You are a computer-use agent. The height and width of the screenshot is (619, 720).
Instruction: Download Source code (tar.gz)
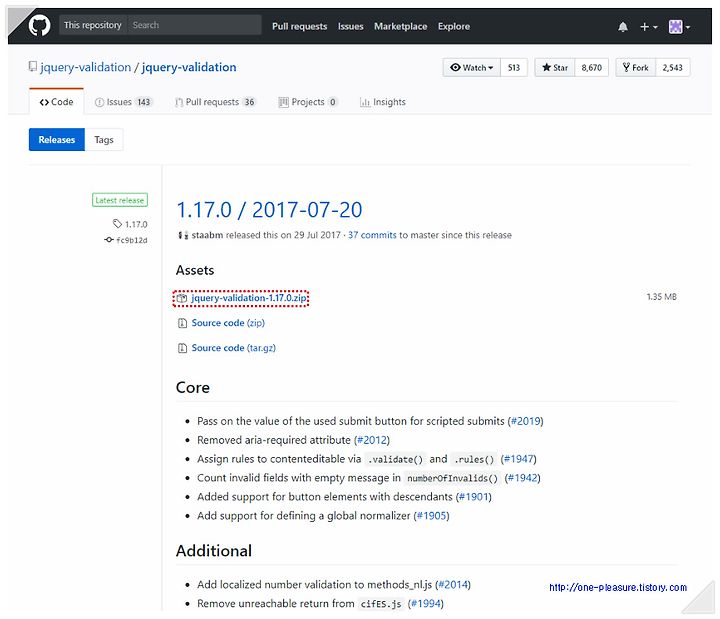(234, 348)
